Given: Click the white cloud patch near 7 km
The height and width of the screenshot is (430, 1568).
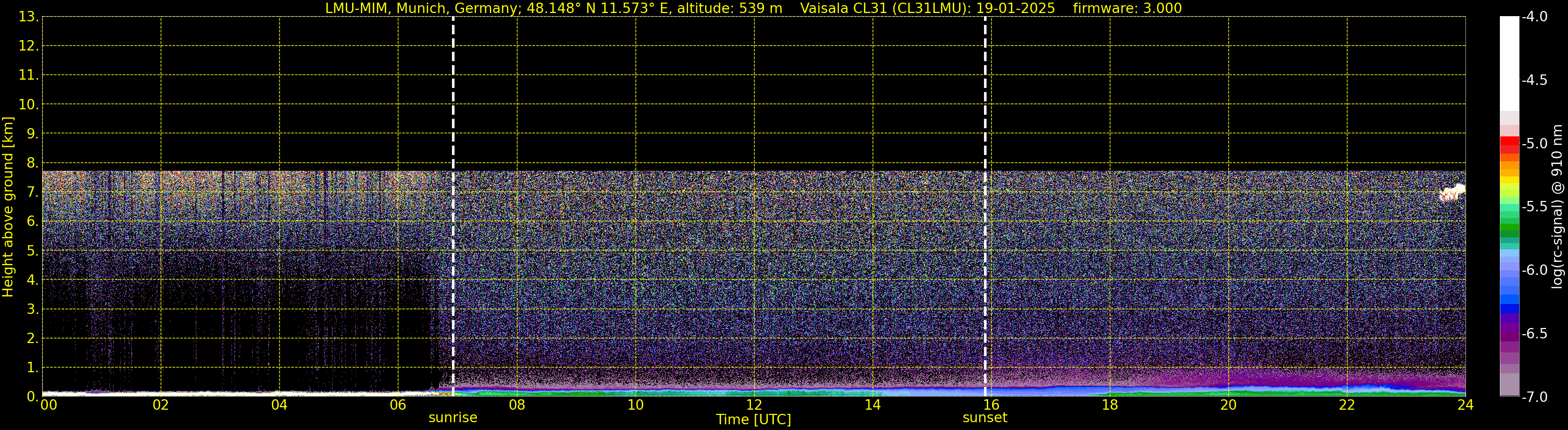Looking at the screenshot, I should [x=1452, y=193].
